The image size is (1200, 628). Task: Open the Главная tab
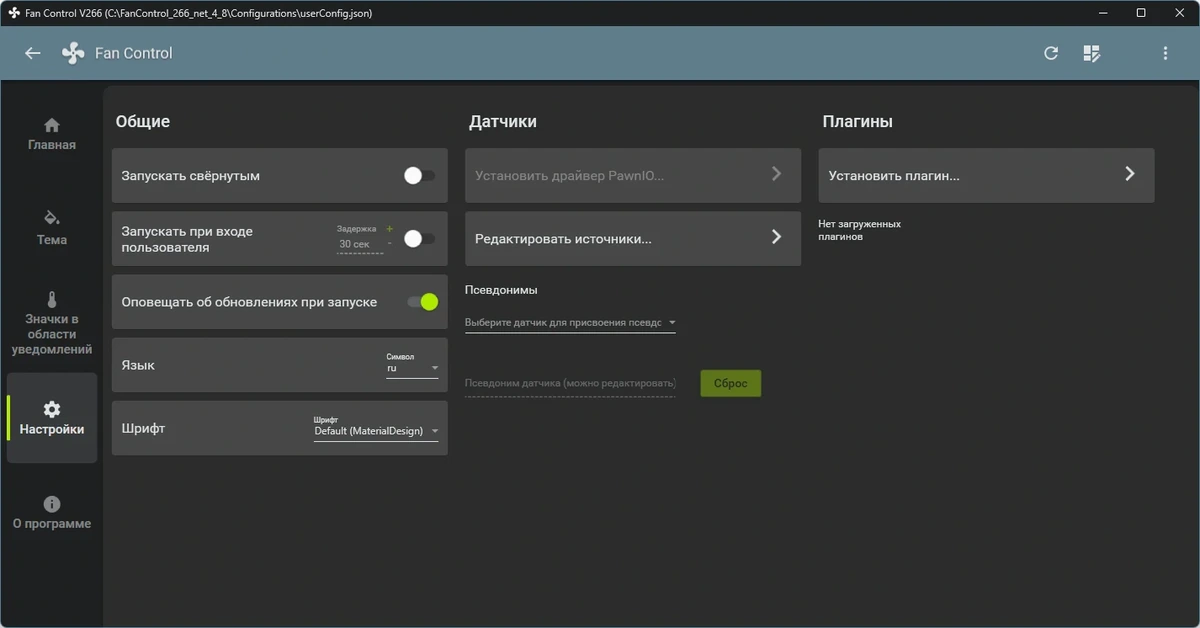pos(52,134)
